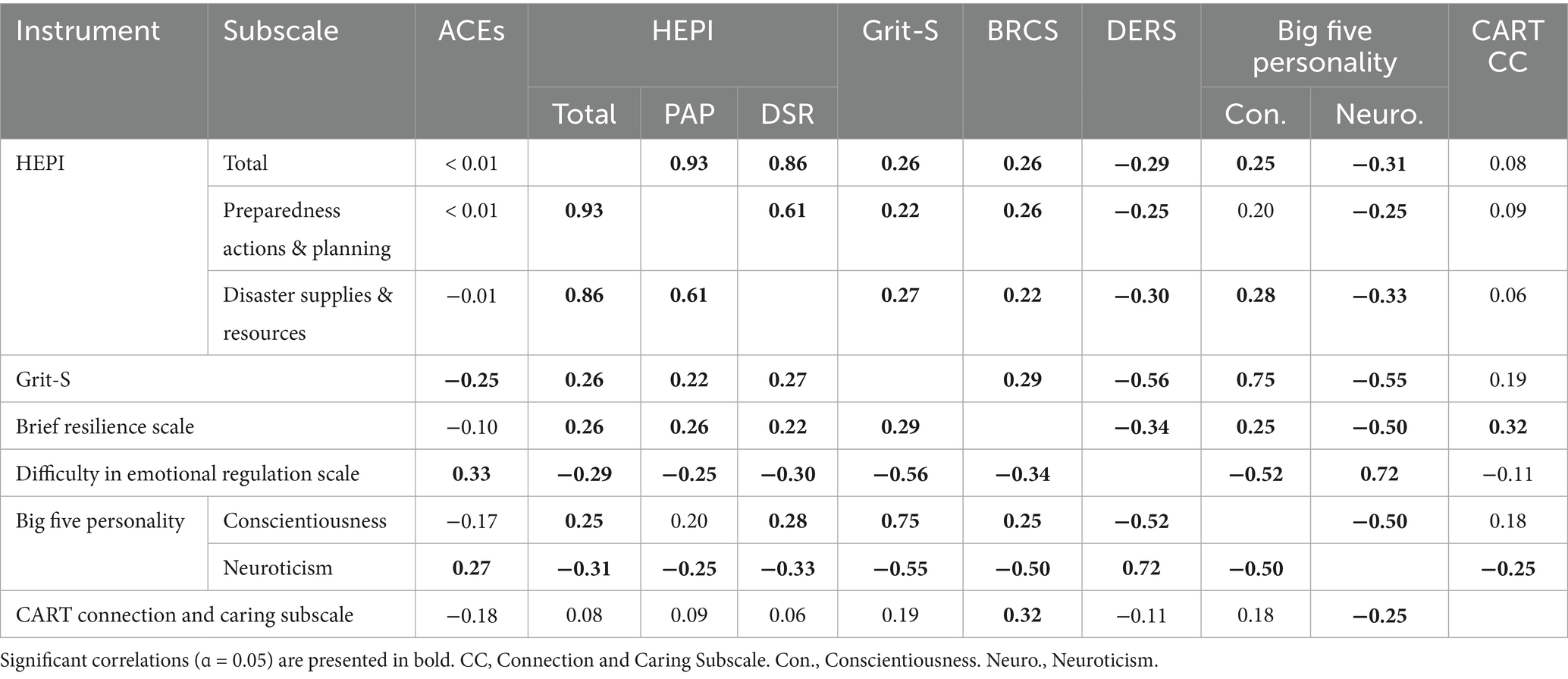Click the Instrument column header
This screenshot has height=679, width=1568.
click(88, 31)
